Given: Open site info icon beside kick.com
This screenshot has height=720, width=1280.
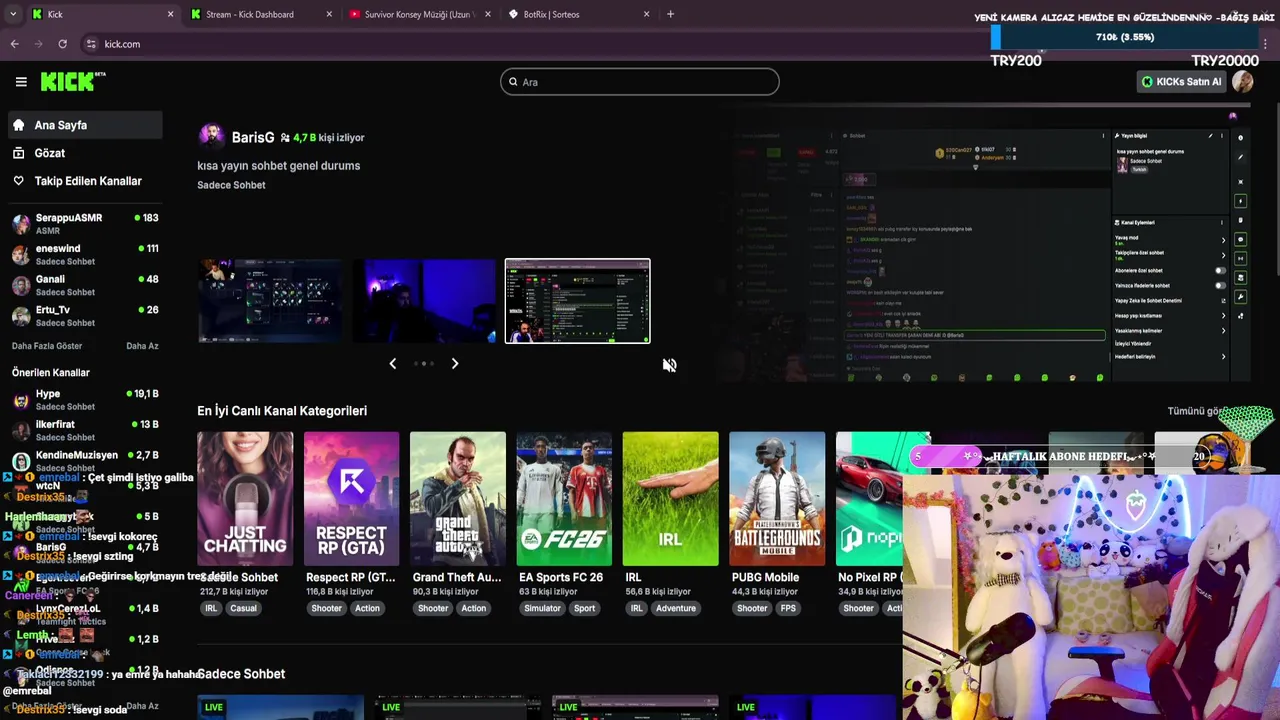Looking at the screenshot, I should [91, 44].
